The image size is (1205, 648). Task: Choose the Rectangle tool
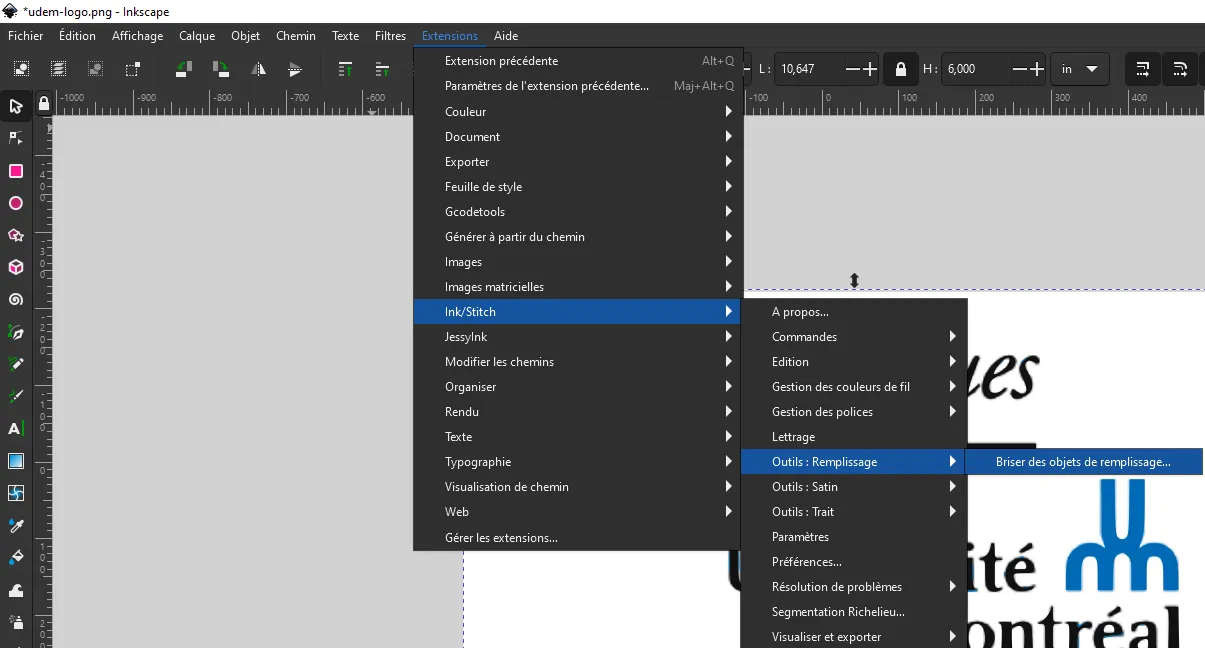point(16,171)
